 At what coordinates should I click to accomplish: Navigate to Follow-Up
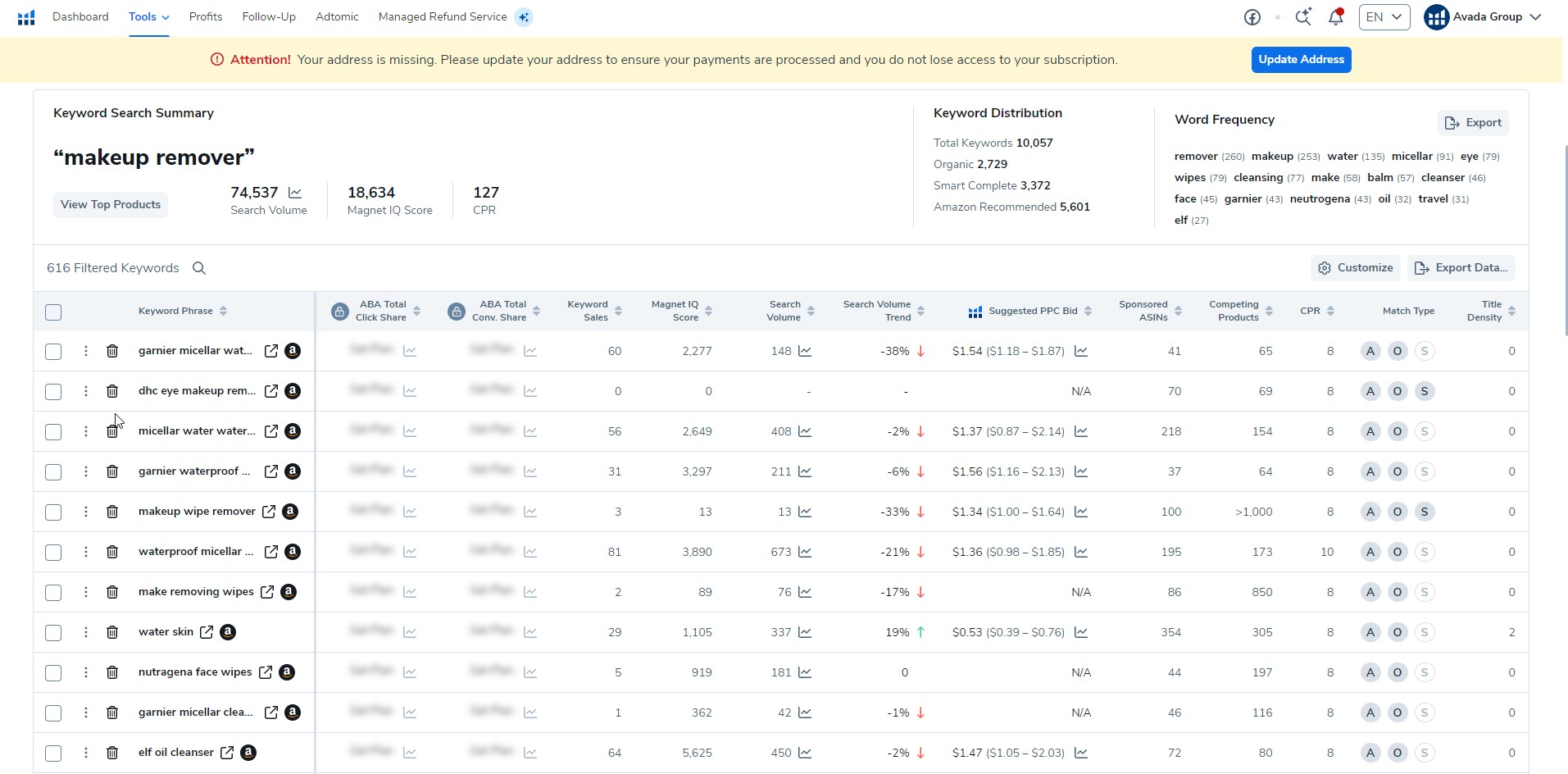click(269, 16)
